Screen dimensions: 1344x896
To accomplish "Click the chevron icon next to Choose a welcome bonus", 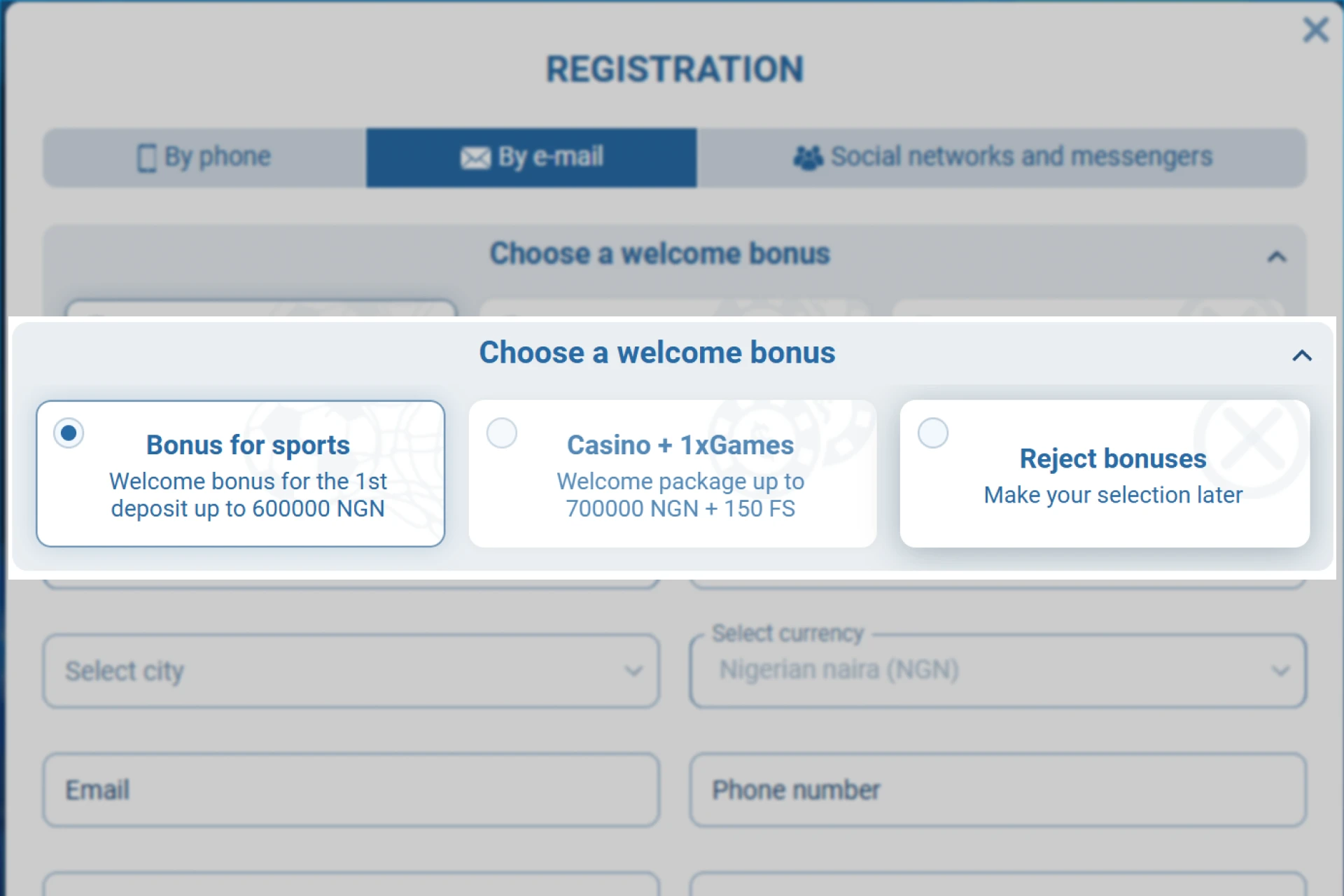I will 1301,356.
